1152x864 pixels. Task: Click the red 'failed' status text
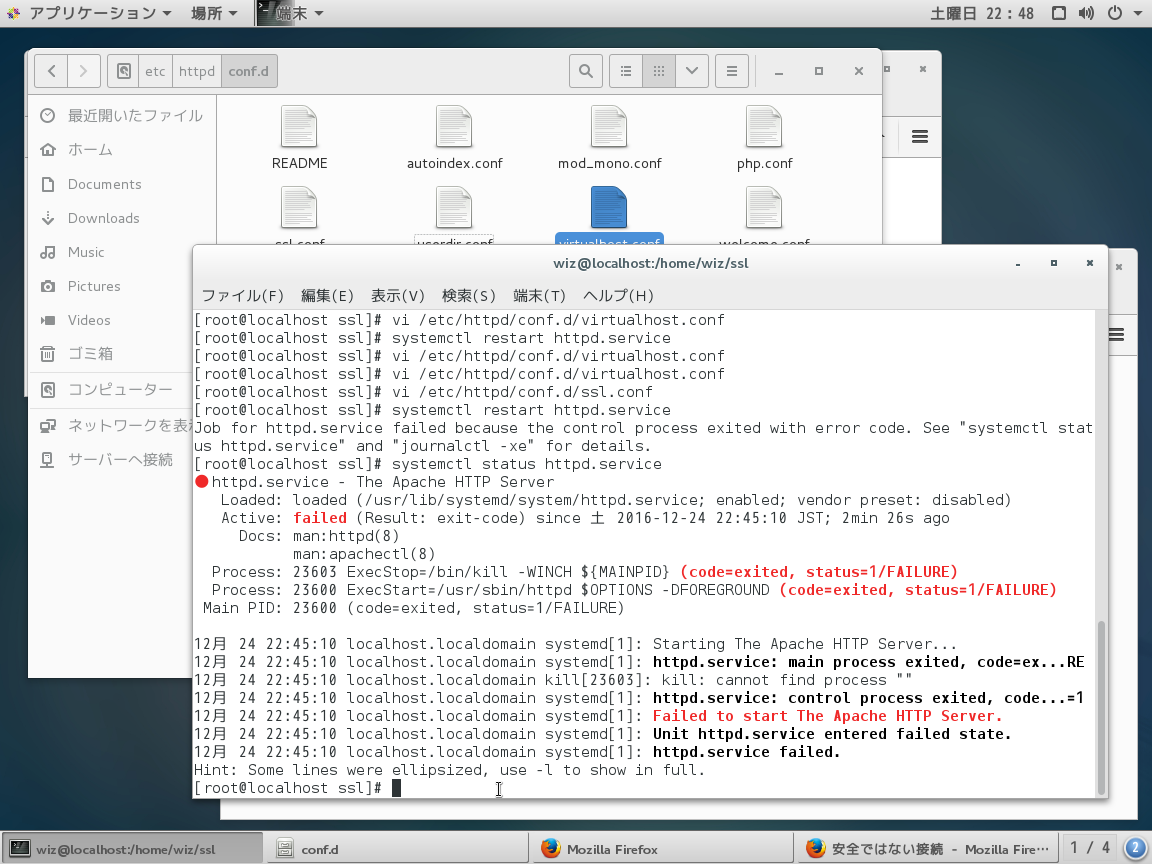pyautogui.click(x=320, y=518)
